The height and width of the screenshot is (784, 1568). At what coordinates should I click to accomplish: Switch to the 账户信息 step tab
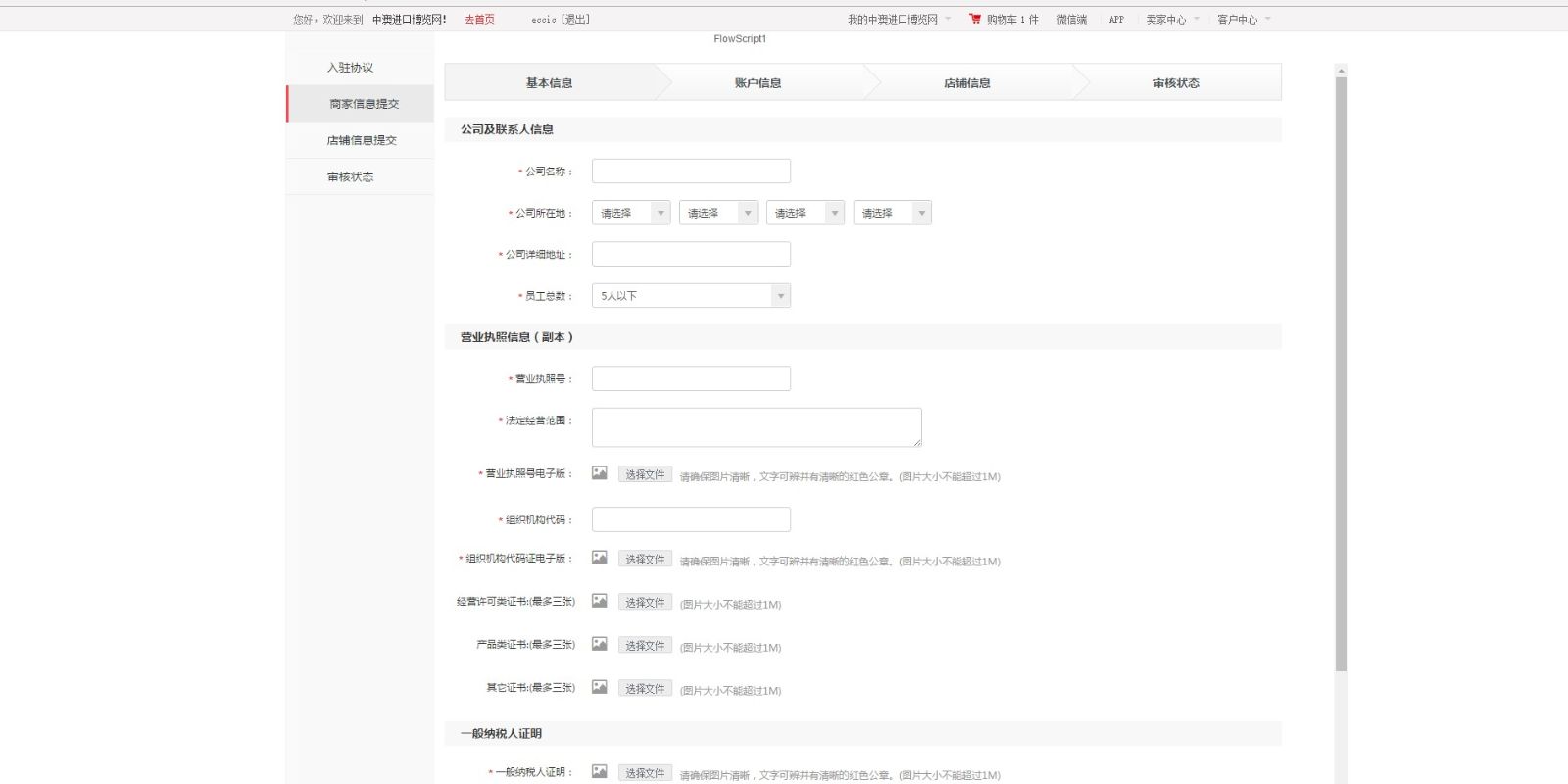pyautogui.click(x=758, y=83)
